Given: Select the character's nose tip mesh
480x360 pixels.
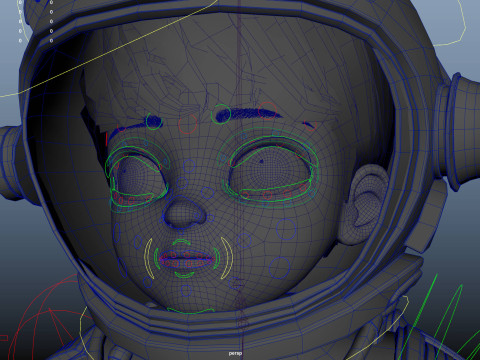Looking at the screenshot, I should pyautogui.click(x=183, y=212).
